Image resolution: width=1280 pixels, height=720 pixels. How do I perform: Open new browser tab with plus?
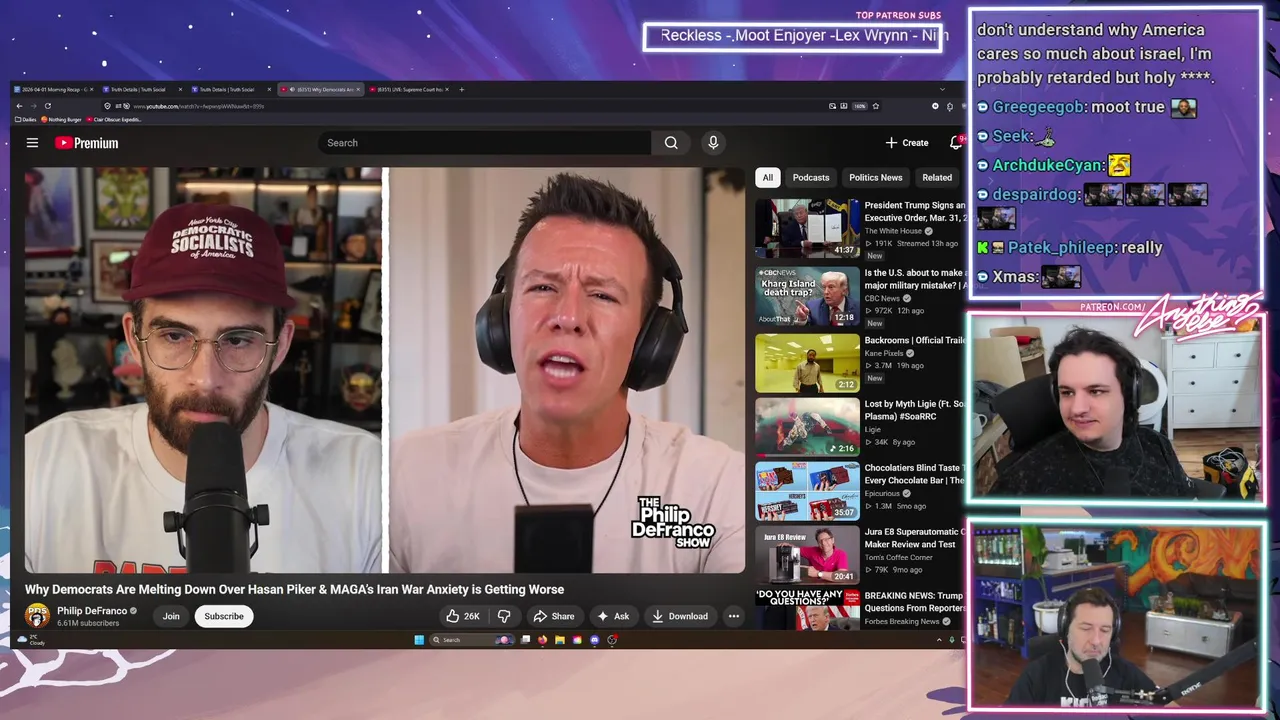(x=461, y=89)
